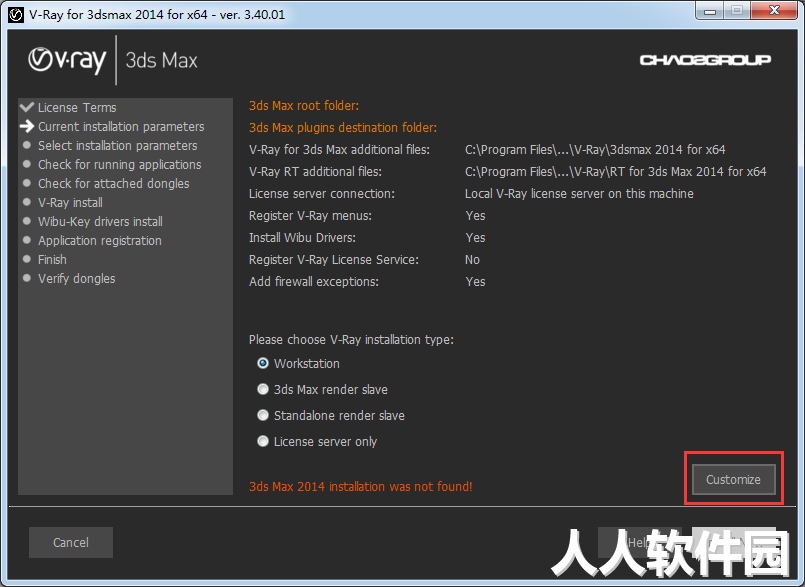The image size is (805, 587).
Task: Click 'Finish' step in sidebar
Action: (x=52, y=259)
